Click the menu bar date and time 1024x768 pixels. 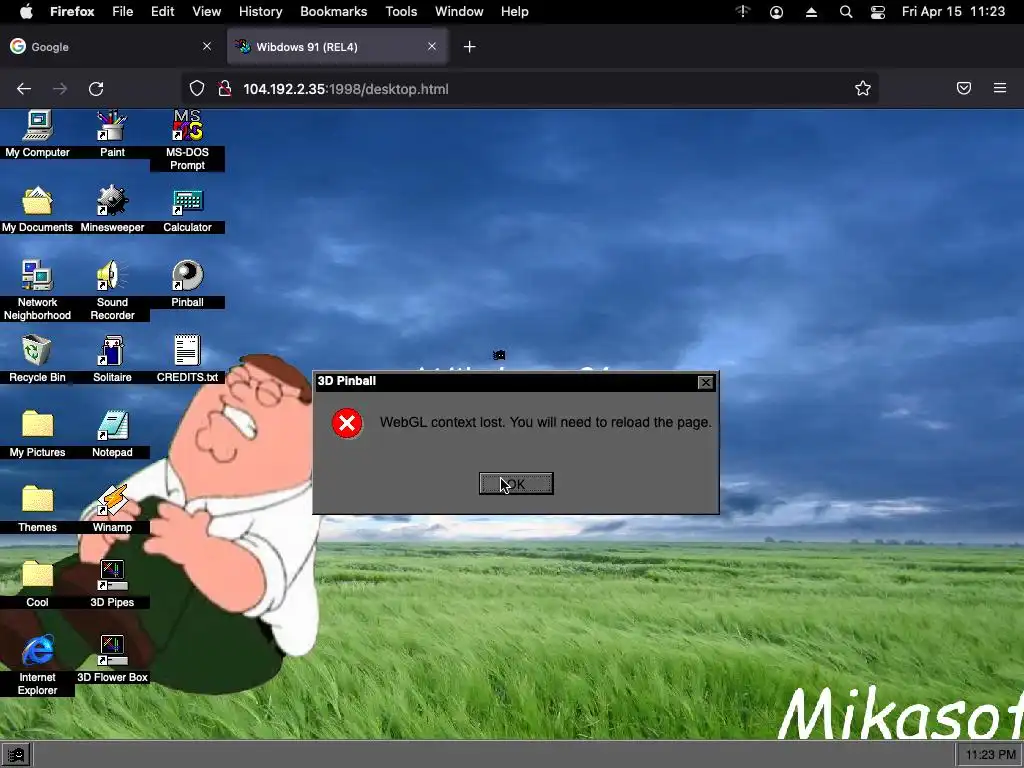point(953,12)
